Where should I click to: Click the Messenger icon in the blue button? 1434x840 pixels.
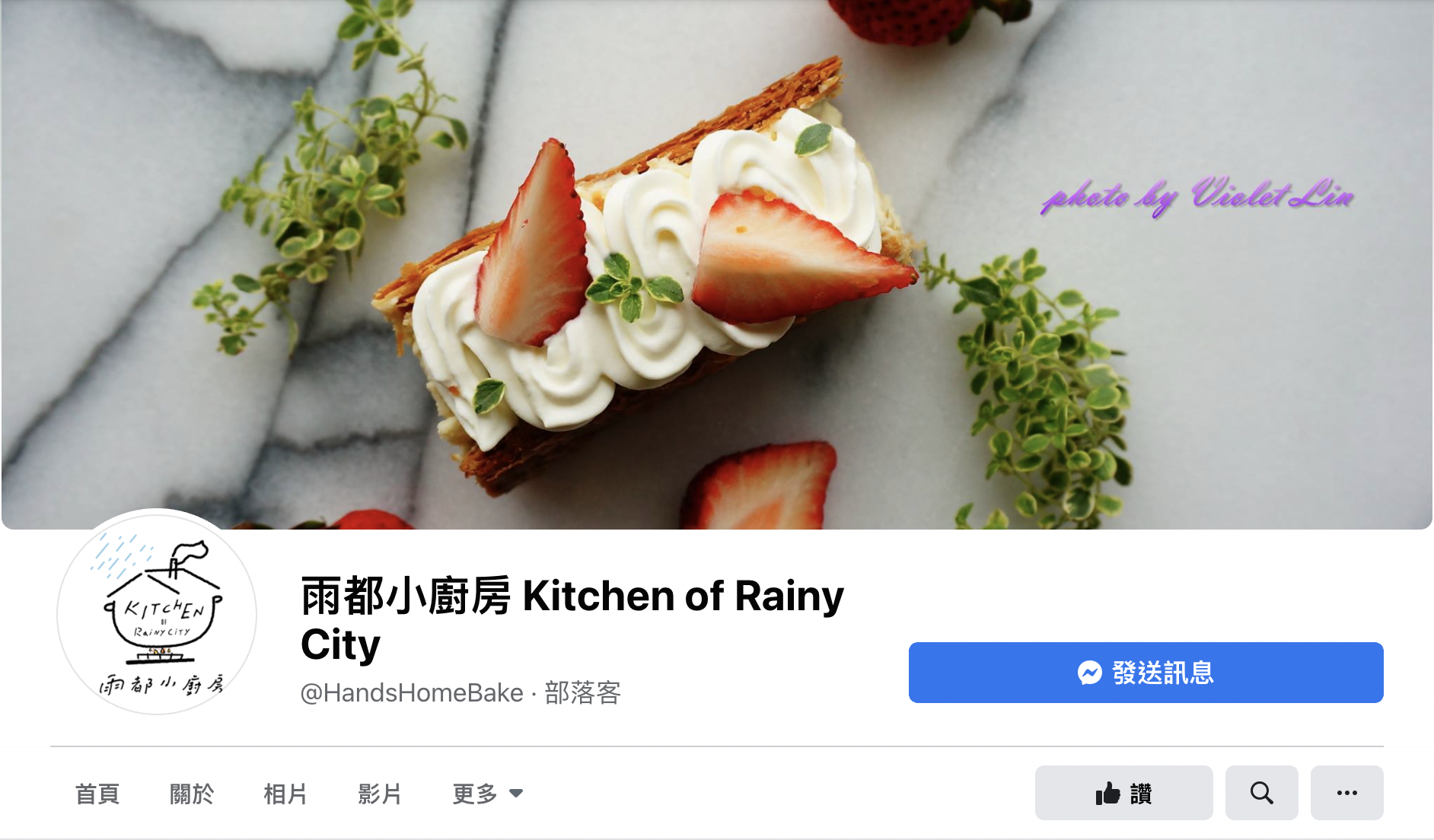(1089, 673)
